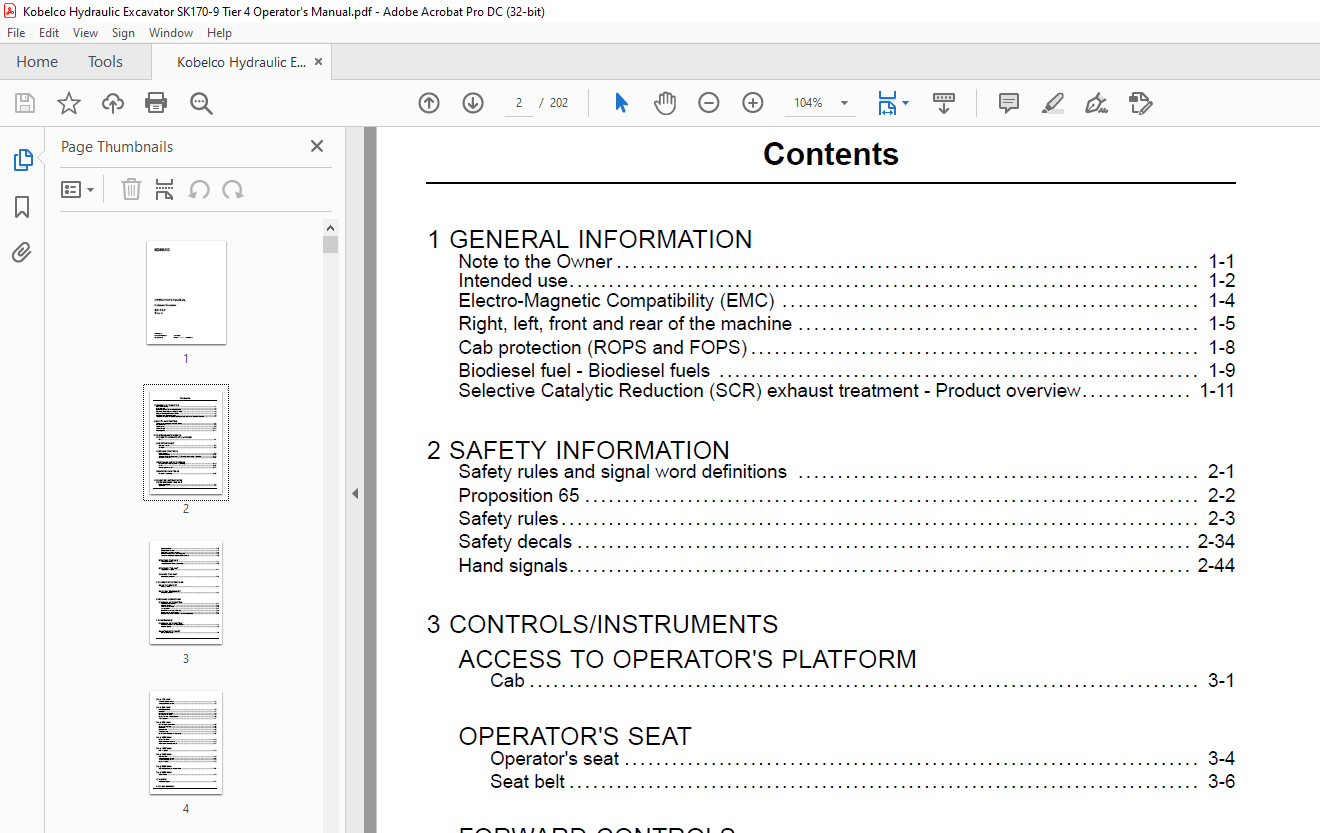1320x833 pixels.
Task: Switch to the Home tab
Action: (x=37, y=62)
